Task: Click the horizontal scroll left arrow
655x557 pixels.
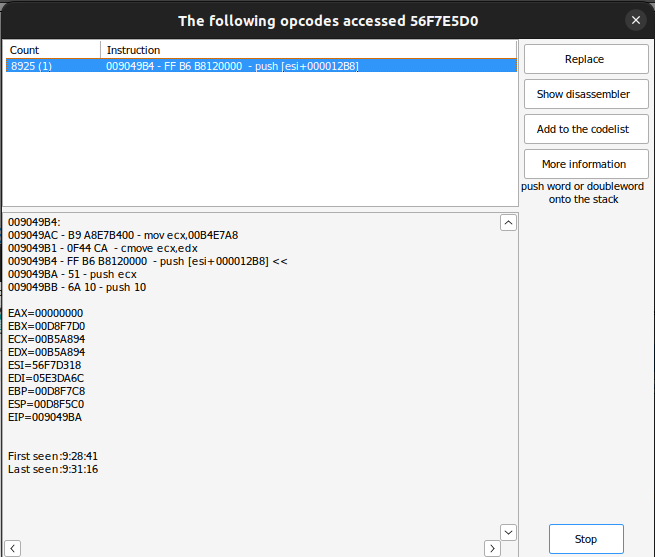Action: pos(13,548)
